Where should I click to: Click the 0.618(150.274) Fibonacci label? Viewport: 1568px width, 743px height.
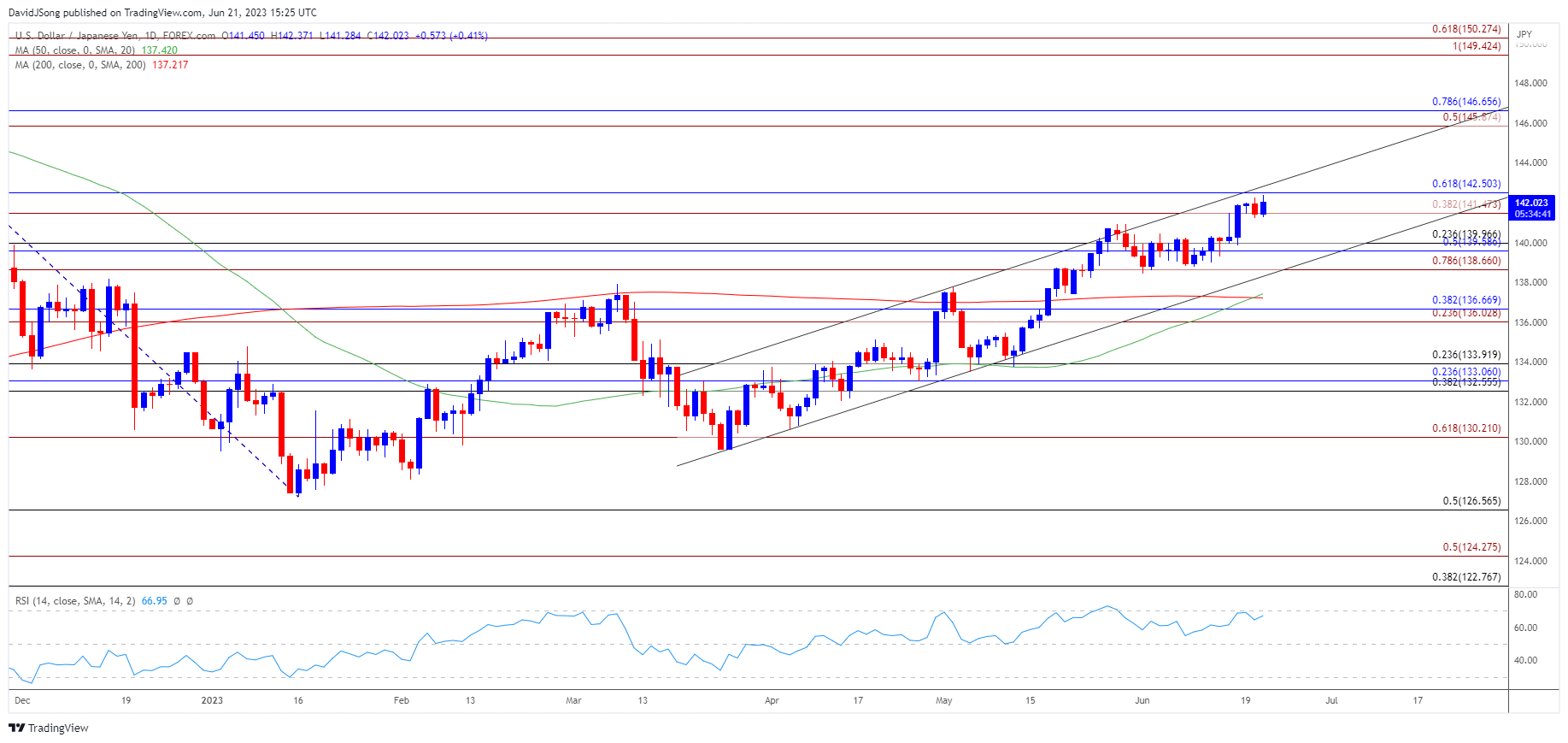(1466, 29)
